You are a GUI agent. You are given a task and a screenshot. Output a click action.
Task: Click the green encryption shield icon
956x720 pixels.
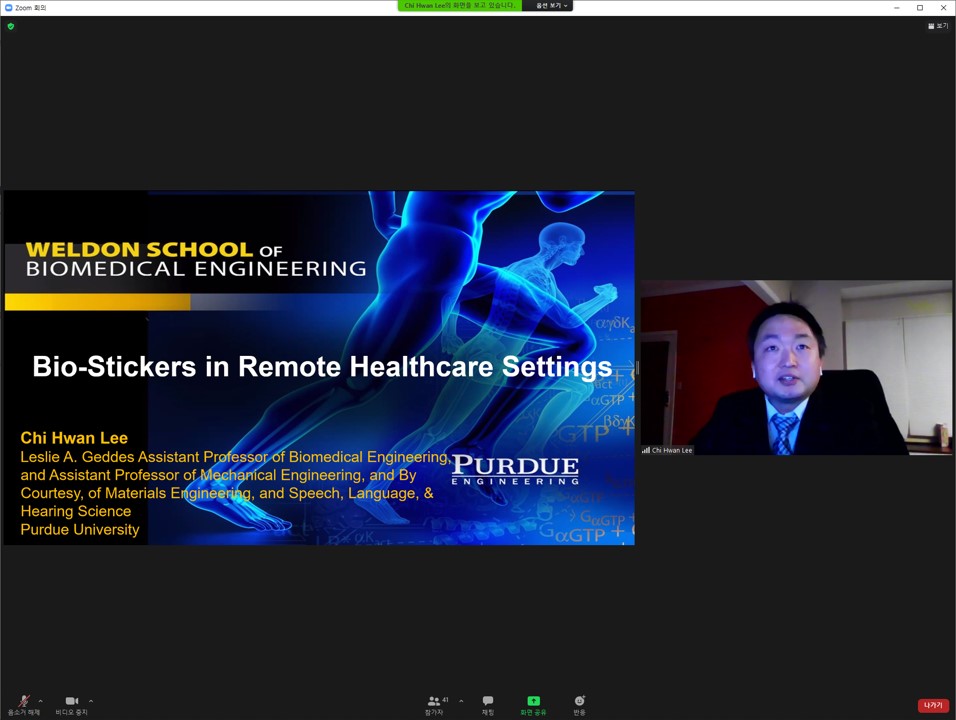click(11, 26)
